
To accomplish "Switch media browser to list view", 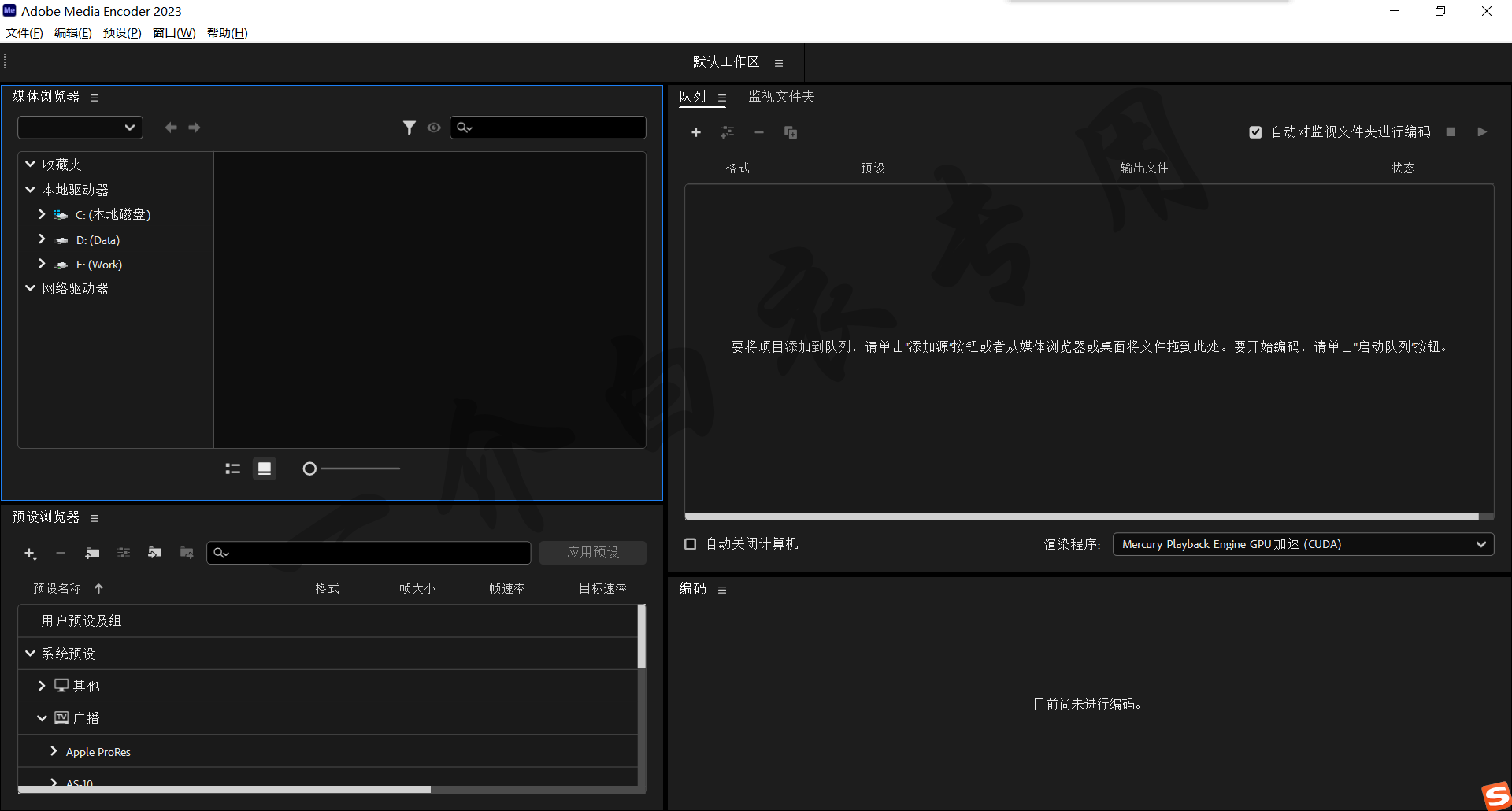I will [x=233, y=468].
